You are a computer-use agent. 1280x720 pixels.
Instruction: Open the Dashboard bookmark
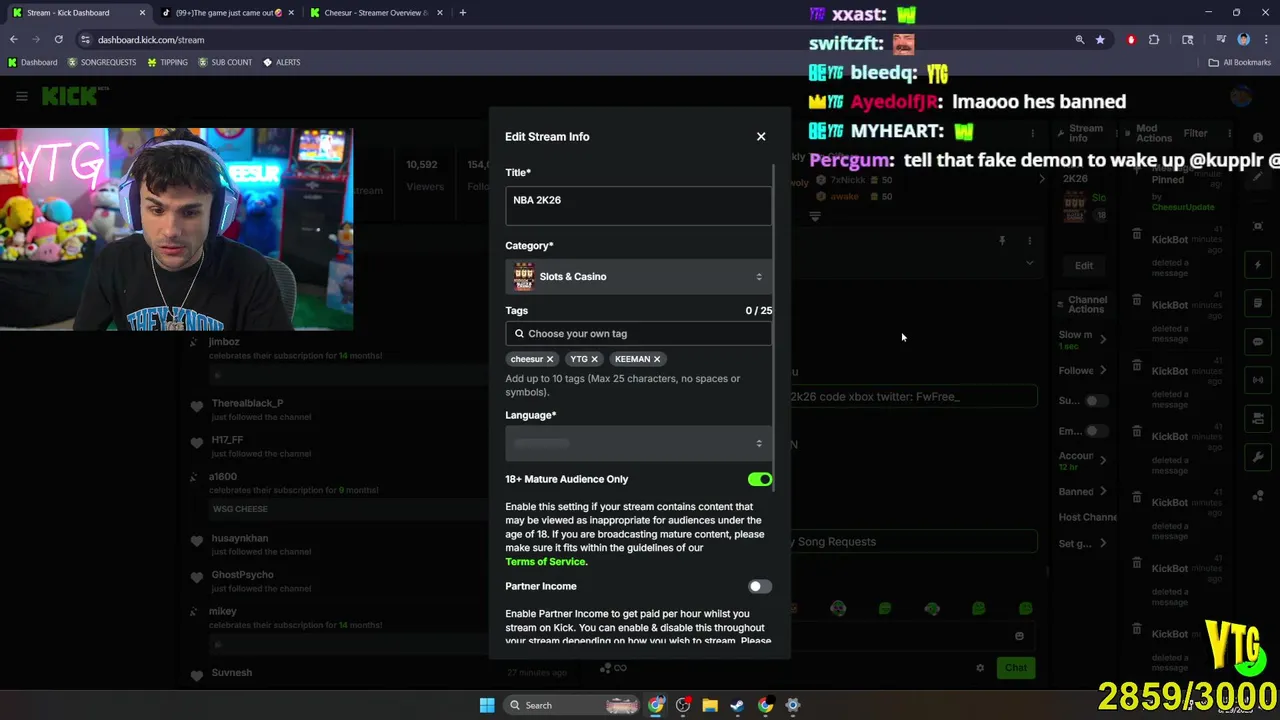pos(33,62)
